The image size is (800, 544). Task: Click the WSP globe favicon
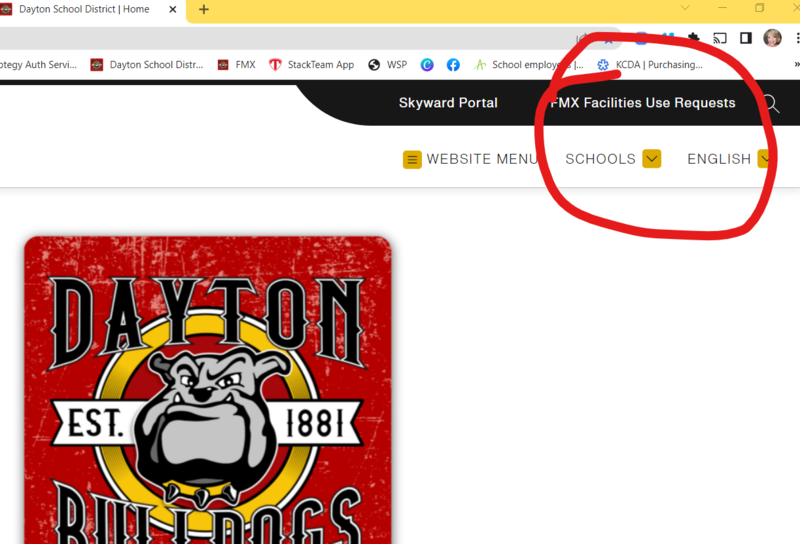tap(374, 65)
